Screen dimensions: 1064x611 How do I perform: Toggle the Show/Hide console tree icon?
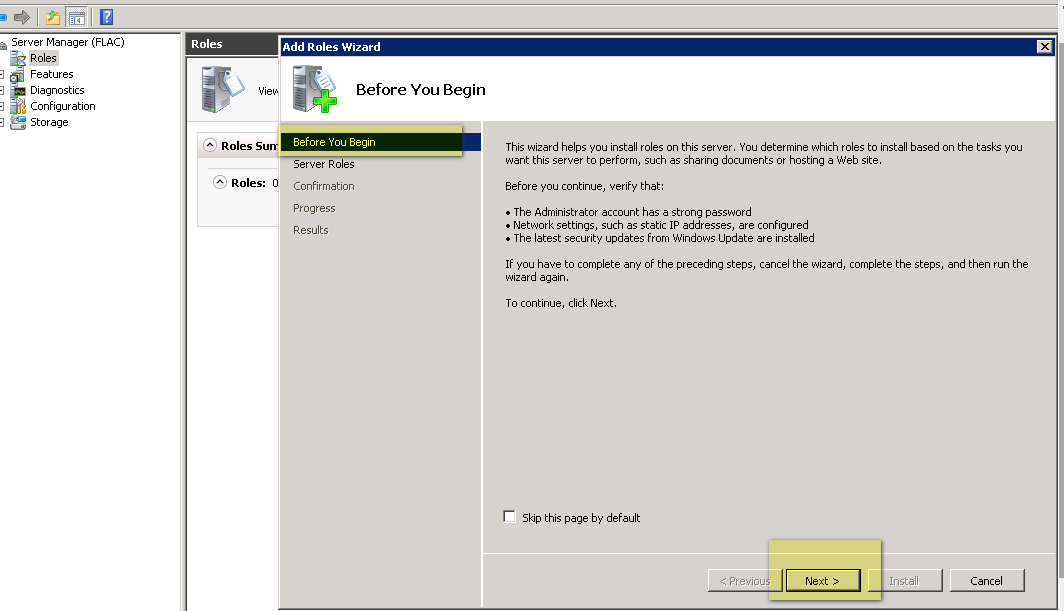77,17
